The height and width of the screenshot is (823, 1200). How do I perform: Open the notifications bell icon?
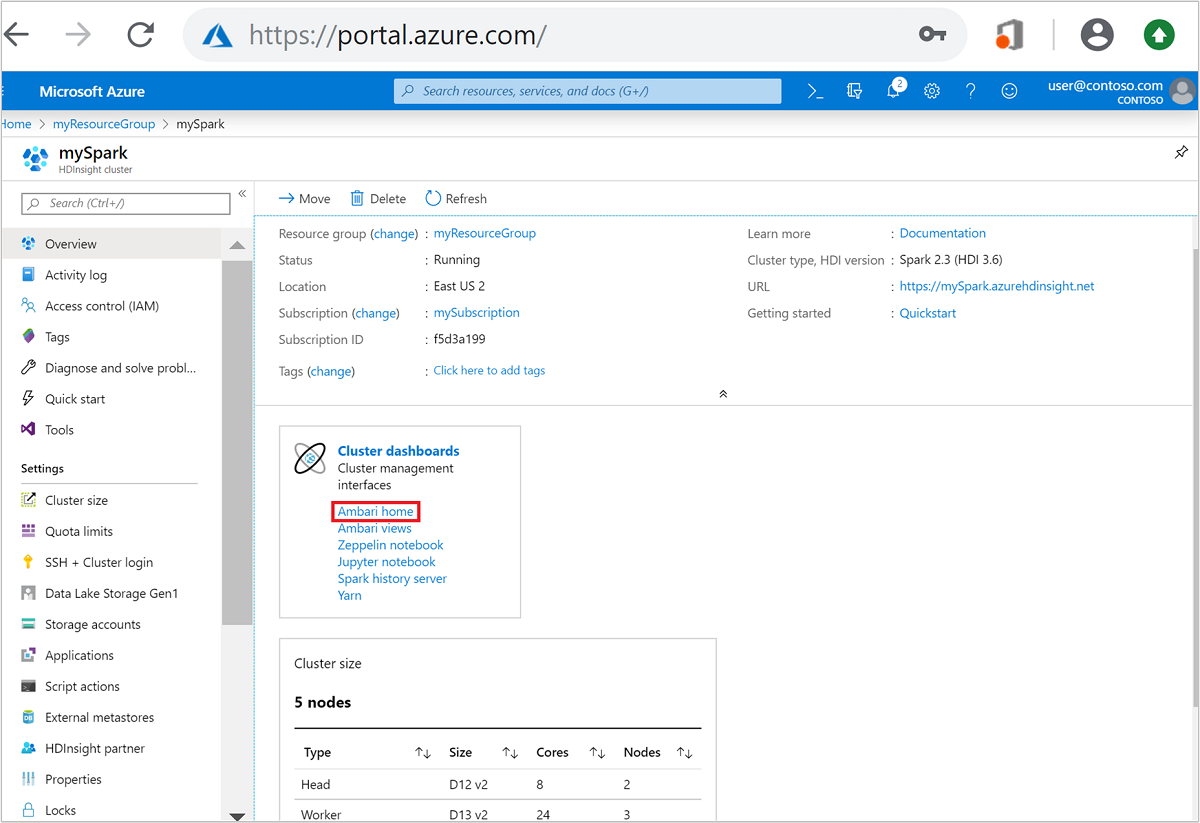point(894,90)
